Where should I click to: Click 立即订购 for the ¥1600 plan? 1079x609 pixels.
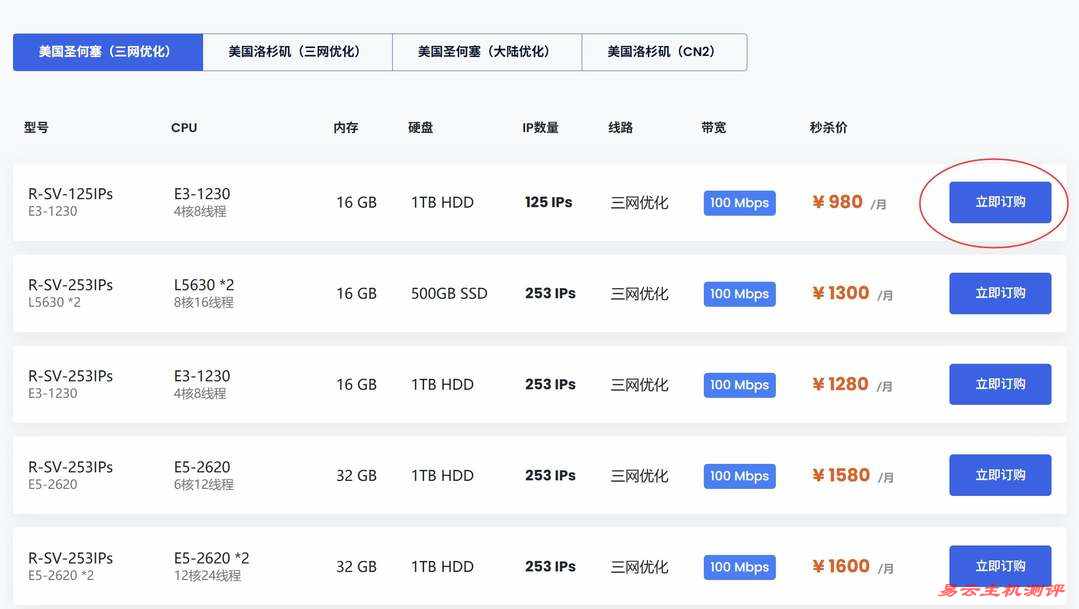pos(1000,566)
